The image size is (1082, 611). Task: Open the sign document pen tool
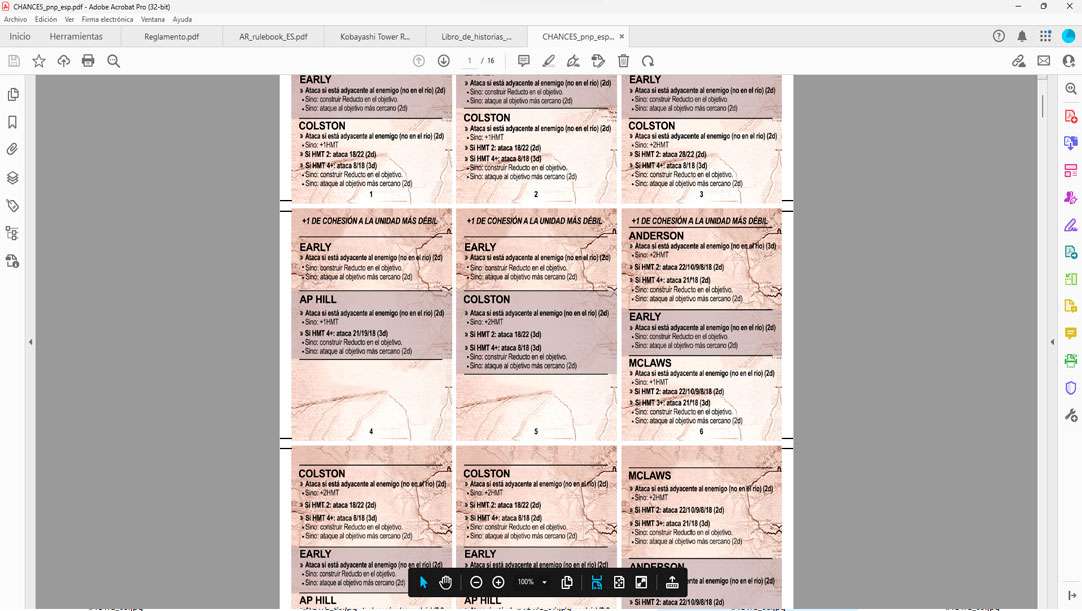click(x=573, y=61)
